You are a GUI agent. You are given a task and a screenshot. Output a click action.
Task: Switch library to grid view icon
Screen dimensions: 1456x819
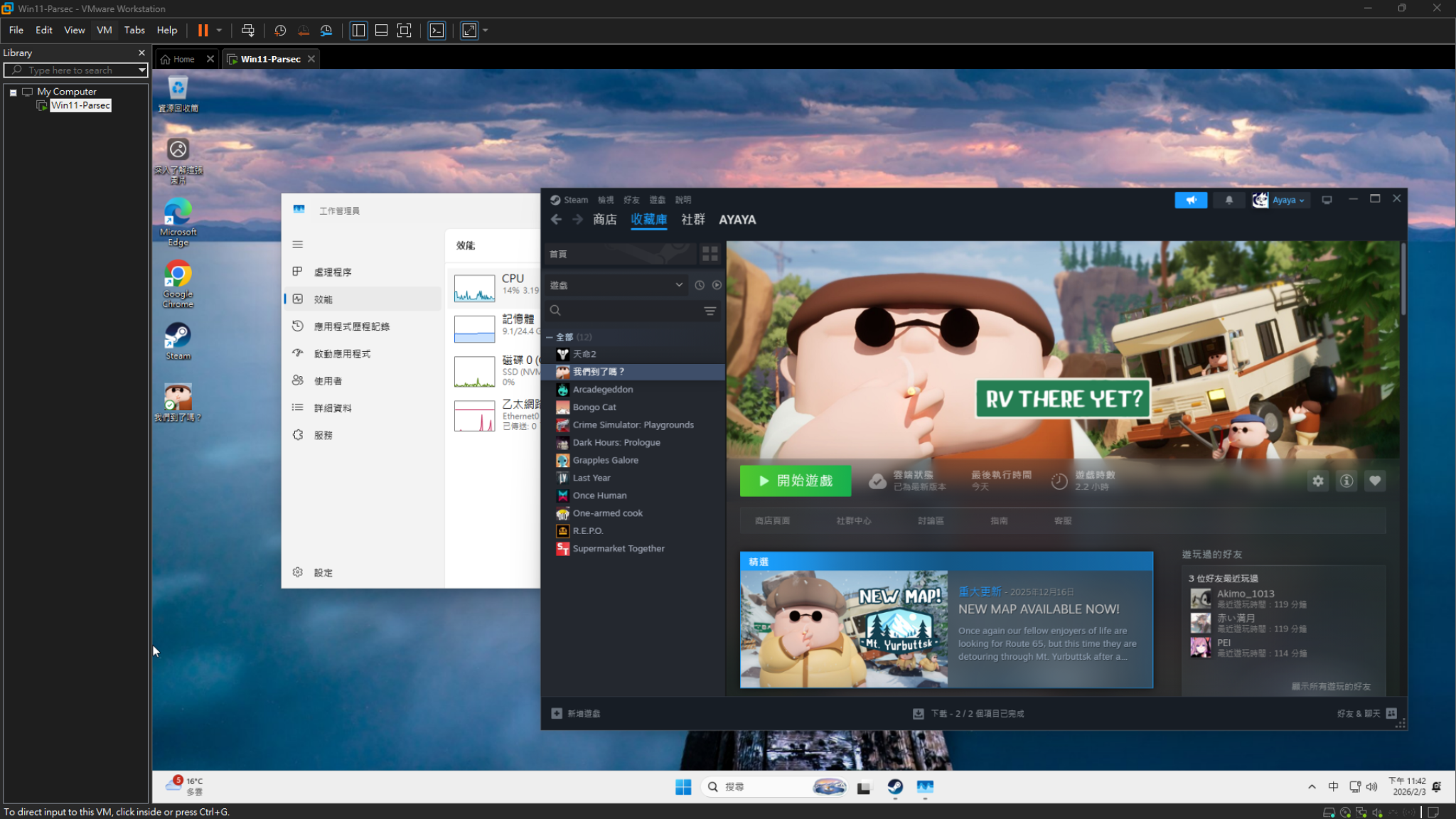click(710, 254)
